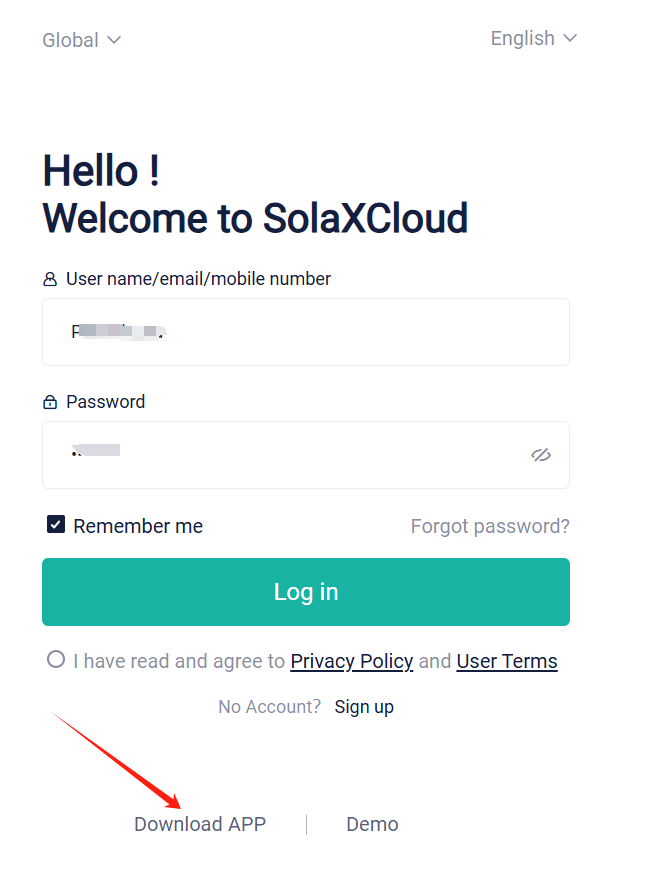Select the agreement radio button
The width and height of the screenshot is (671, 876).
pos(56,659)
